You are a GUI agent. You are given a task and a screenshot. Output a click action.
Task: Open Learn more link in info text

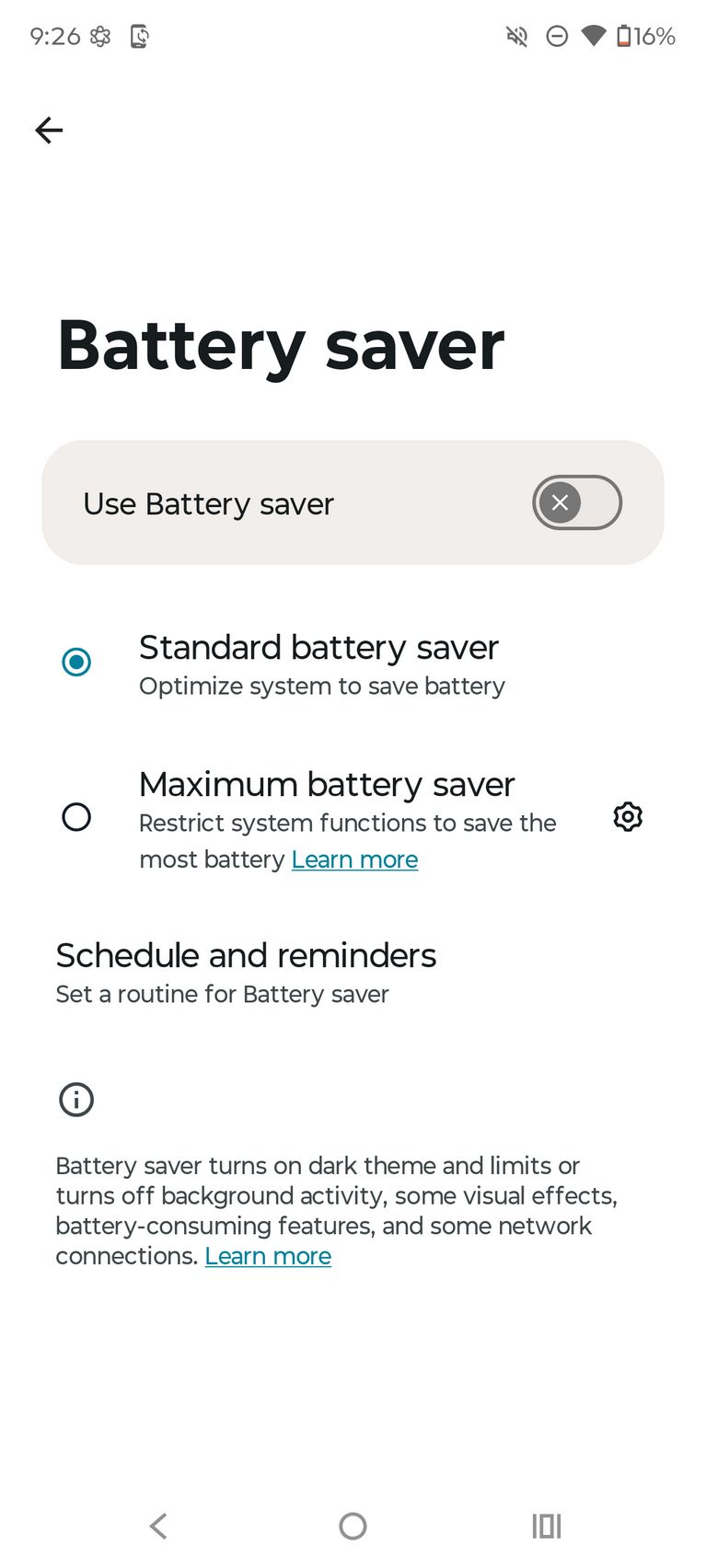coord(268,1256)
